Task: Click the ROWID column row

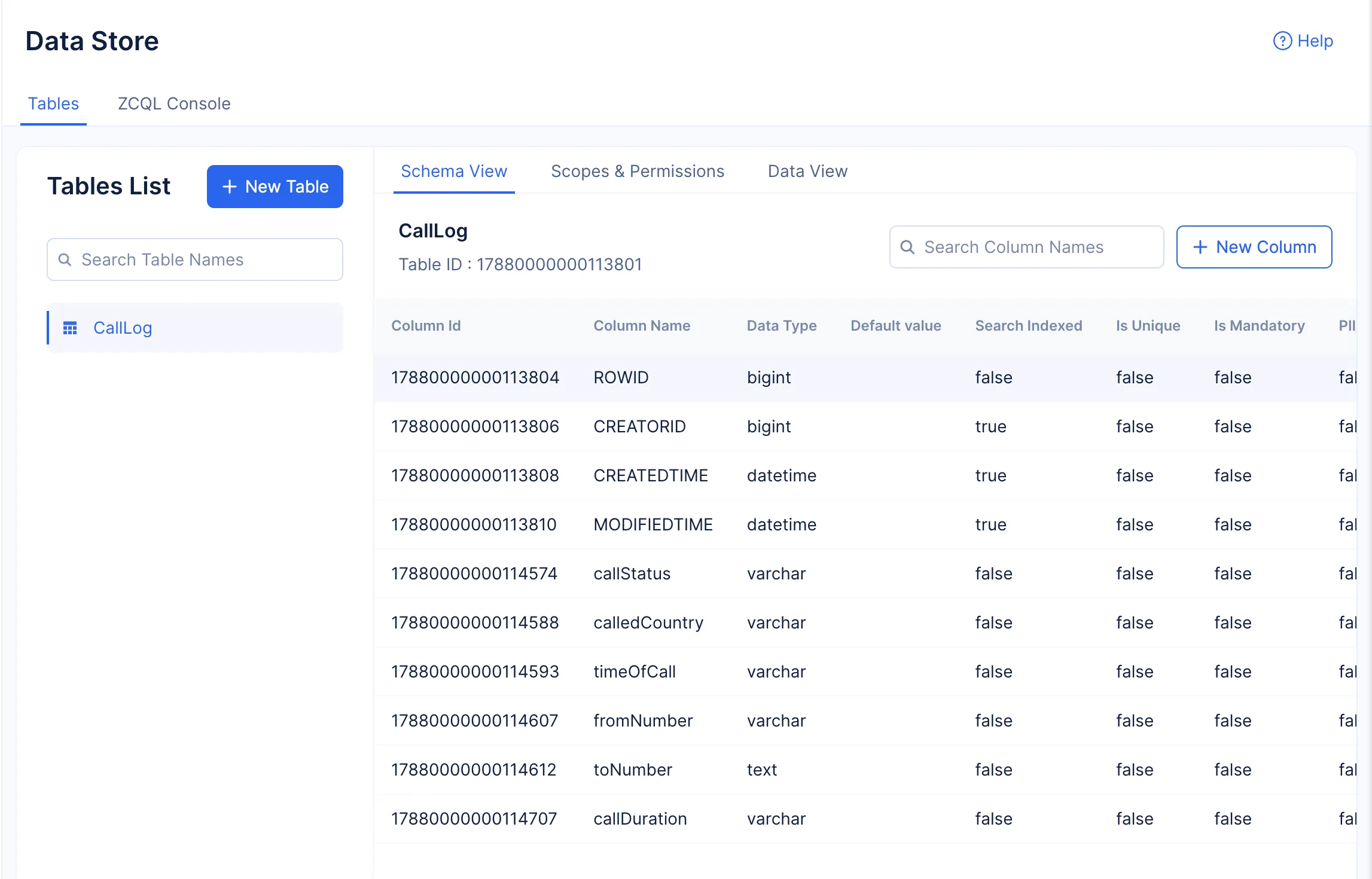Action: pos(621,377)
